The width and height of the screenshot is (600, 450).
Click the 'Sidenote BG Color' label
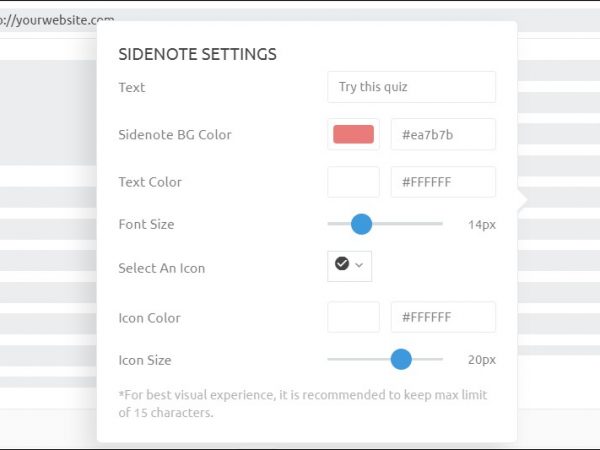174,134
